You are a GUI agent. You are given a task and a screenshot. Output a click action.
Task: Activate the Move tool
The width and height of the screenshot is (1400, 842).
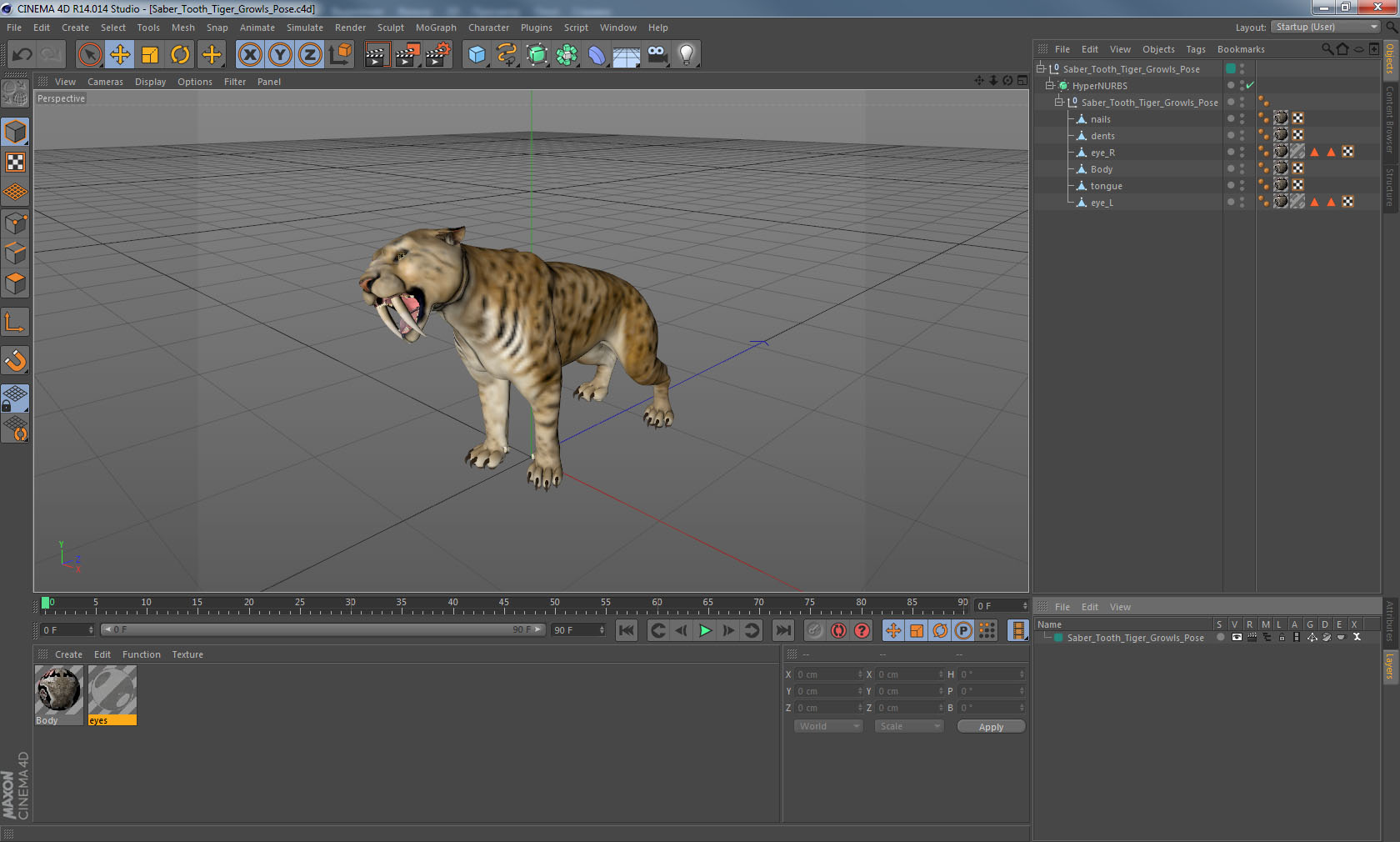coord(120,55)
